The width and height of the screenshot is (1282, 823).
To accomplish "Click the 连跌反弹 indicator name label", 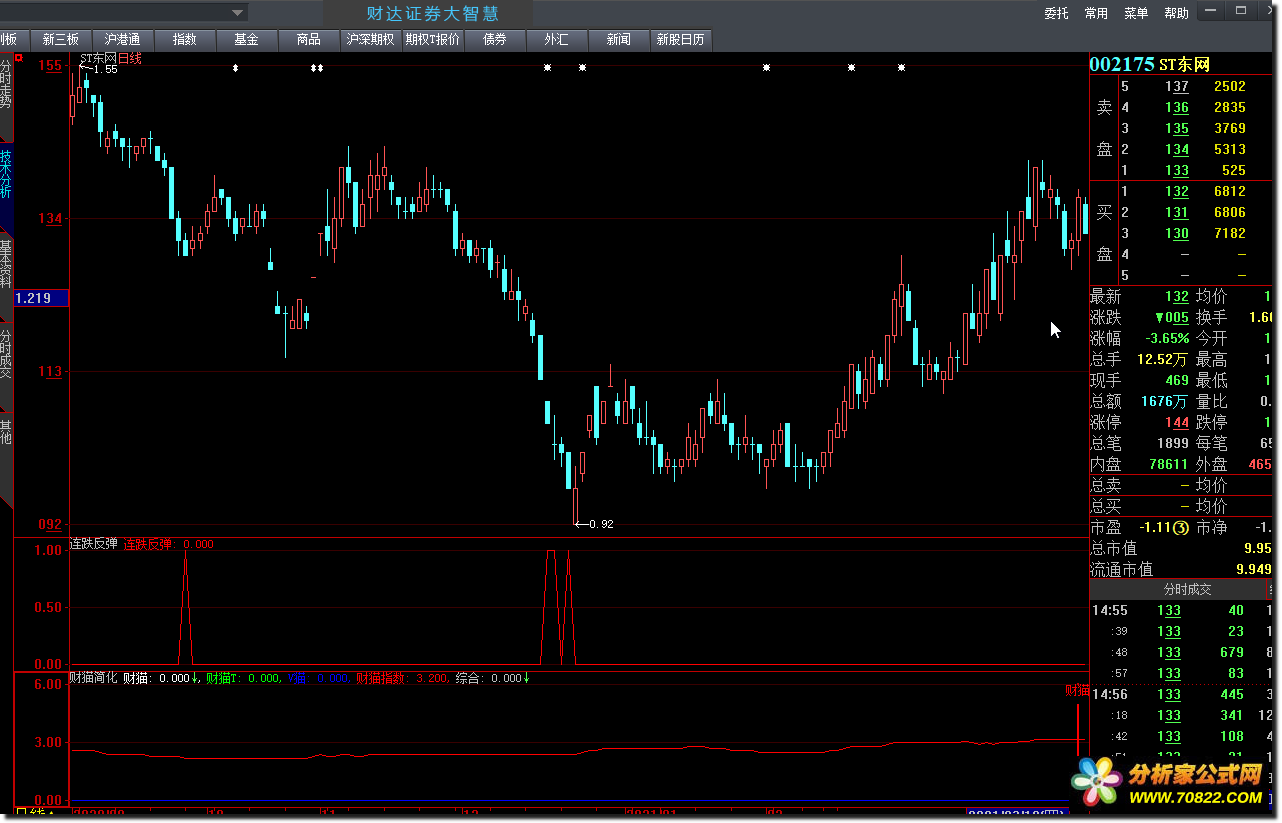I will pyautogui.click(x=93, y=545).
